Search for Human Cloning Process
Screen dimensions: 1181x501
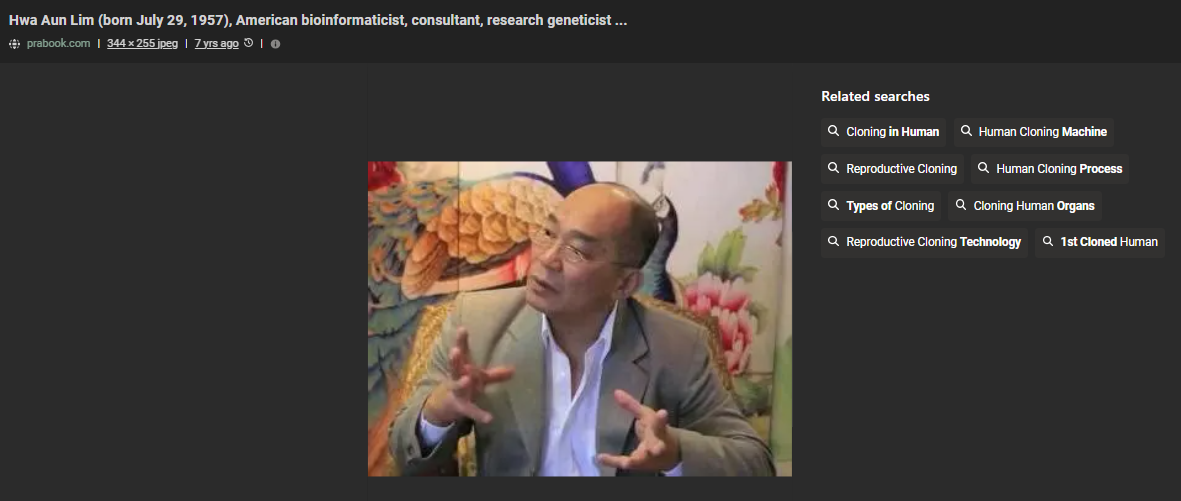(1049, 169)
